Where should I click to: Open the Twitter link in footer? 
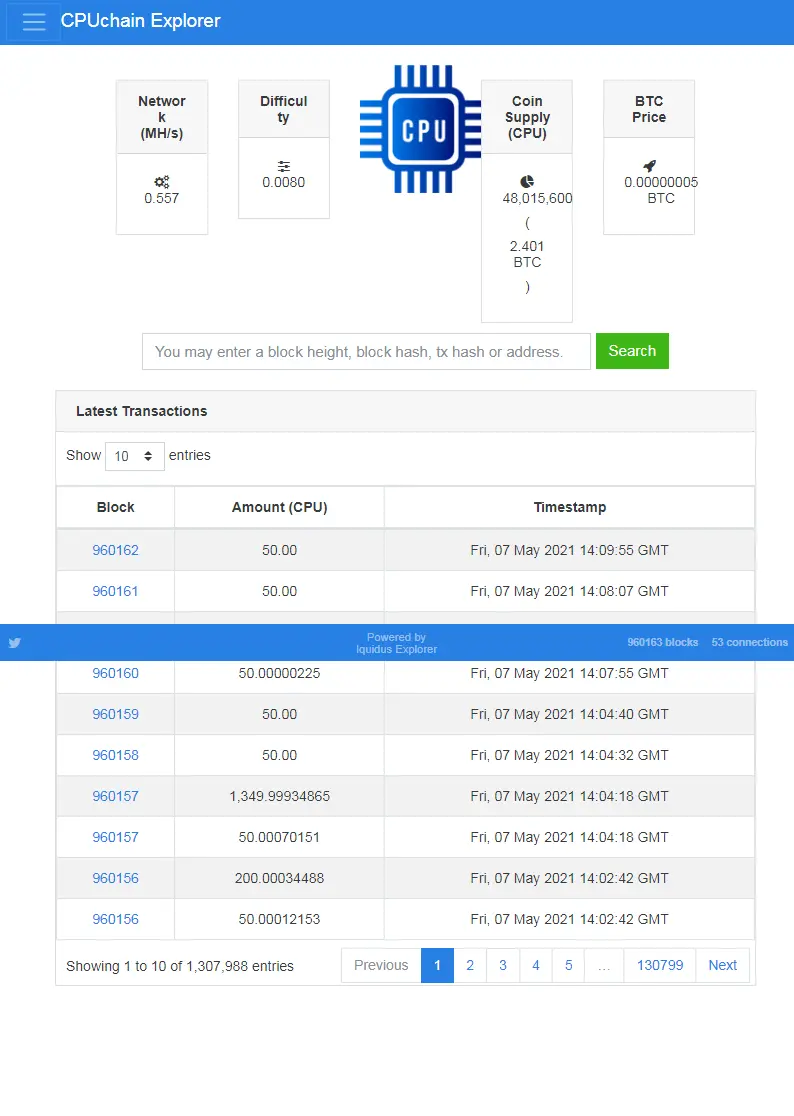(x=14, y=643)
